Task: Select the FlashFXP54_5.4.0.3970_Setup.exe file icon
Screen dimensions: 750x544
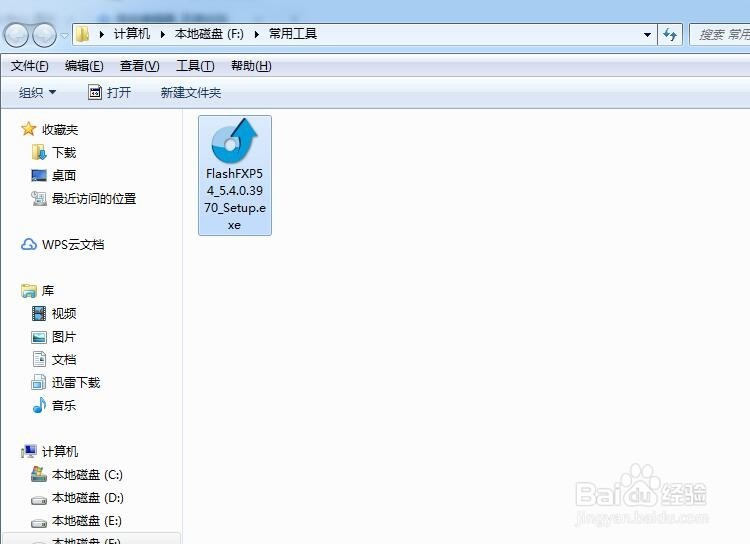Action: [234, 141]
